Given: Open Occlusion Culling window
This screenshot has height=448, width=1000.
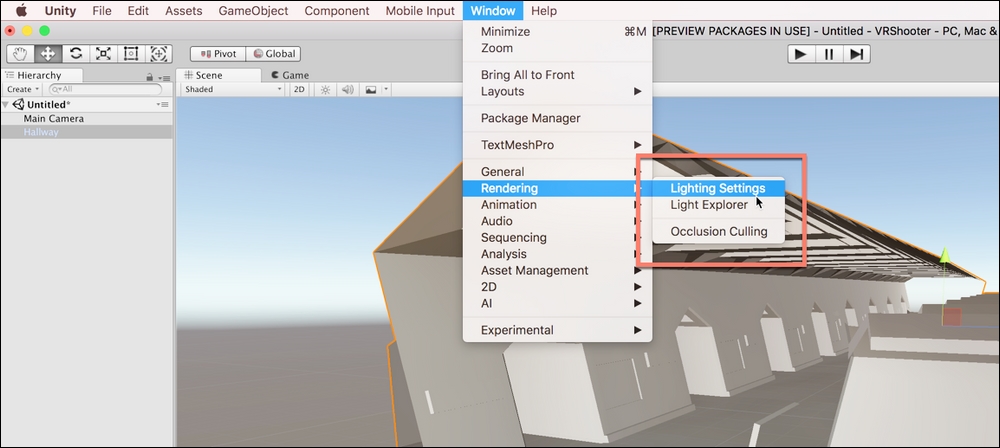Looking at the screenshot, I should tap(718, 232).
